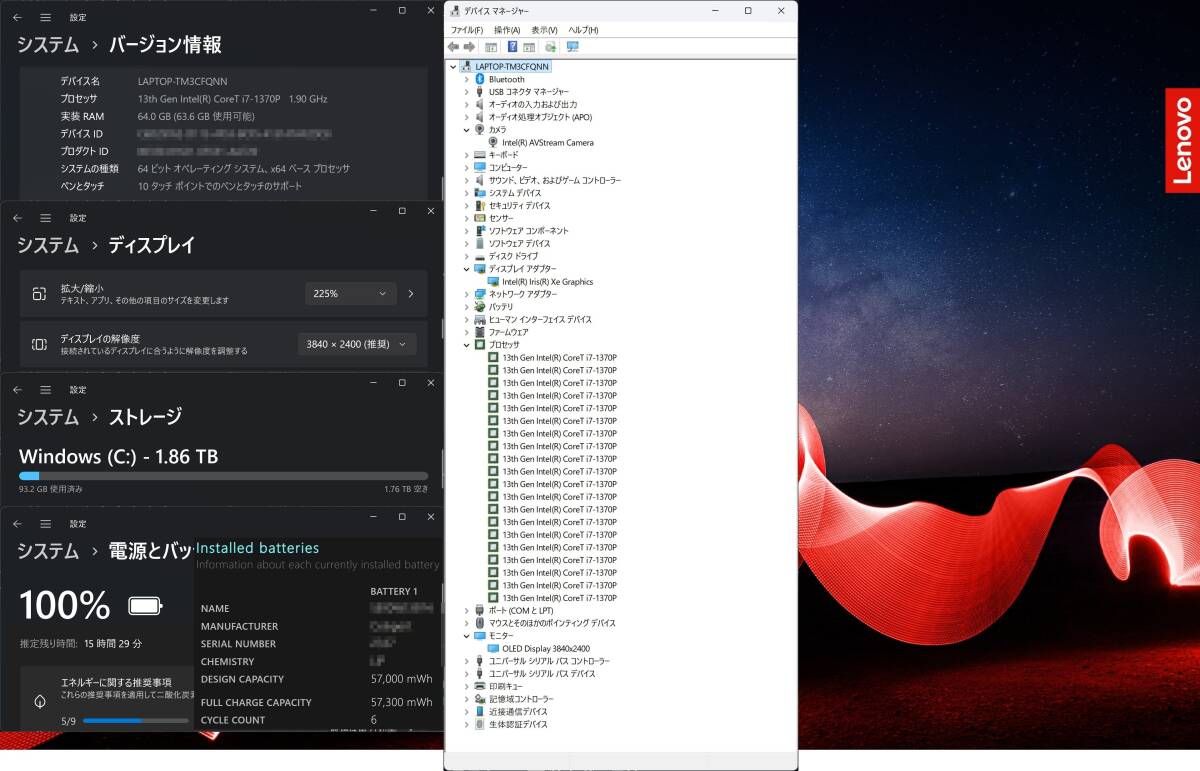1200x771 pixels.
Task: Open the 225% scale dropdown
Action: coord(351,294)
